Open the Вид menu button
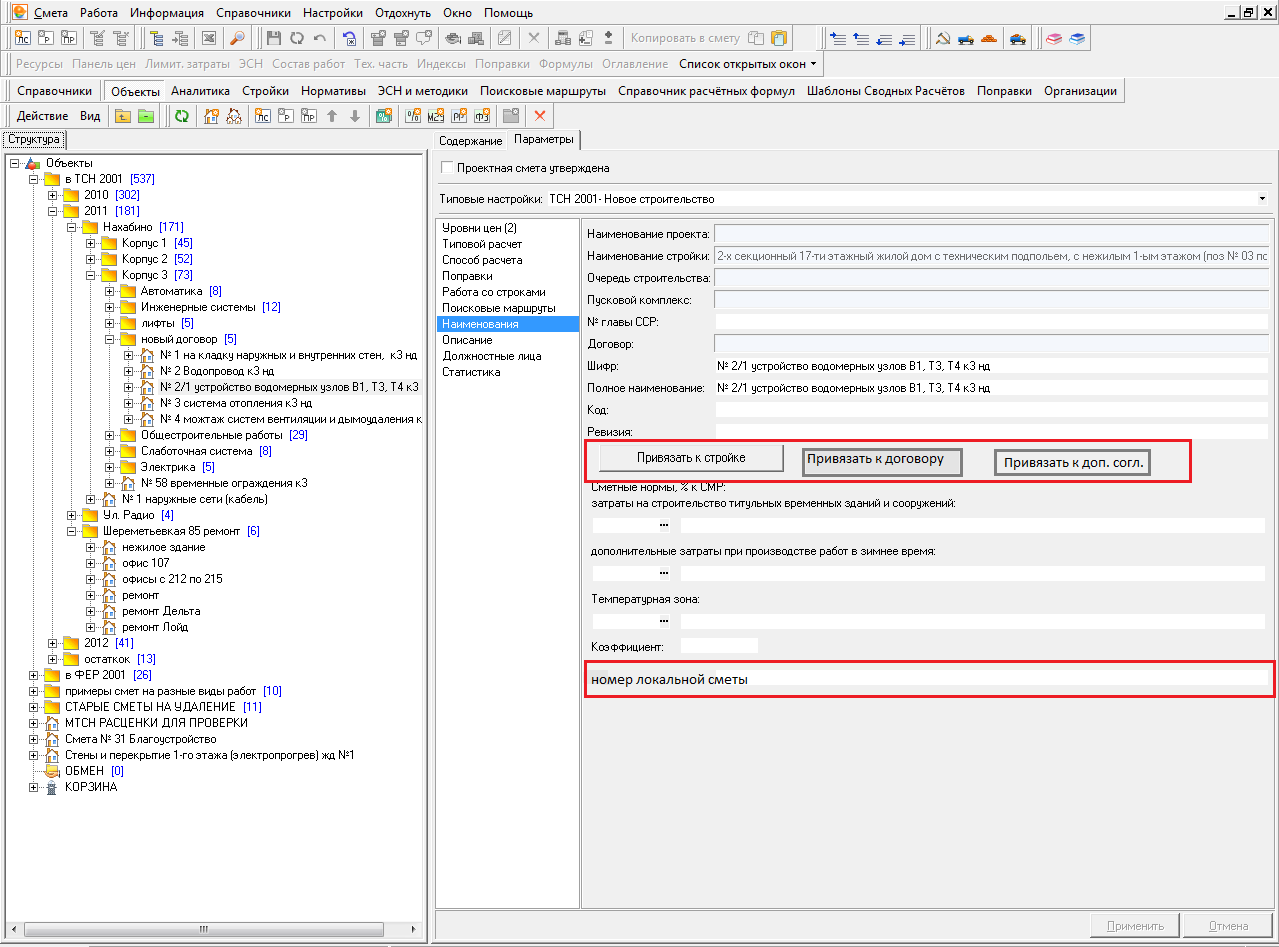This screenshot has height=947, width=1279. click(90, 116)
